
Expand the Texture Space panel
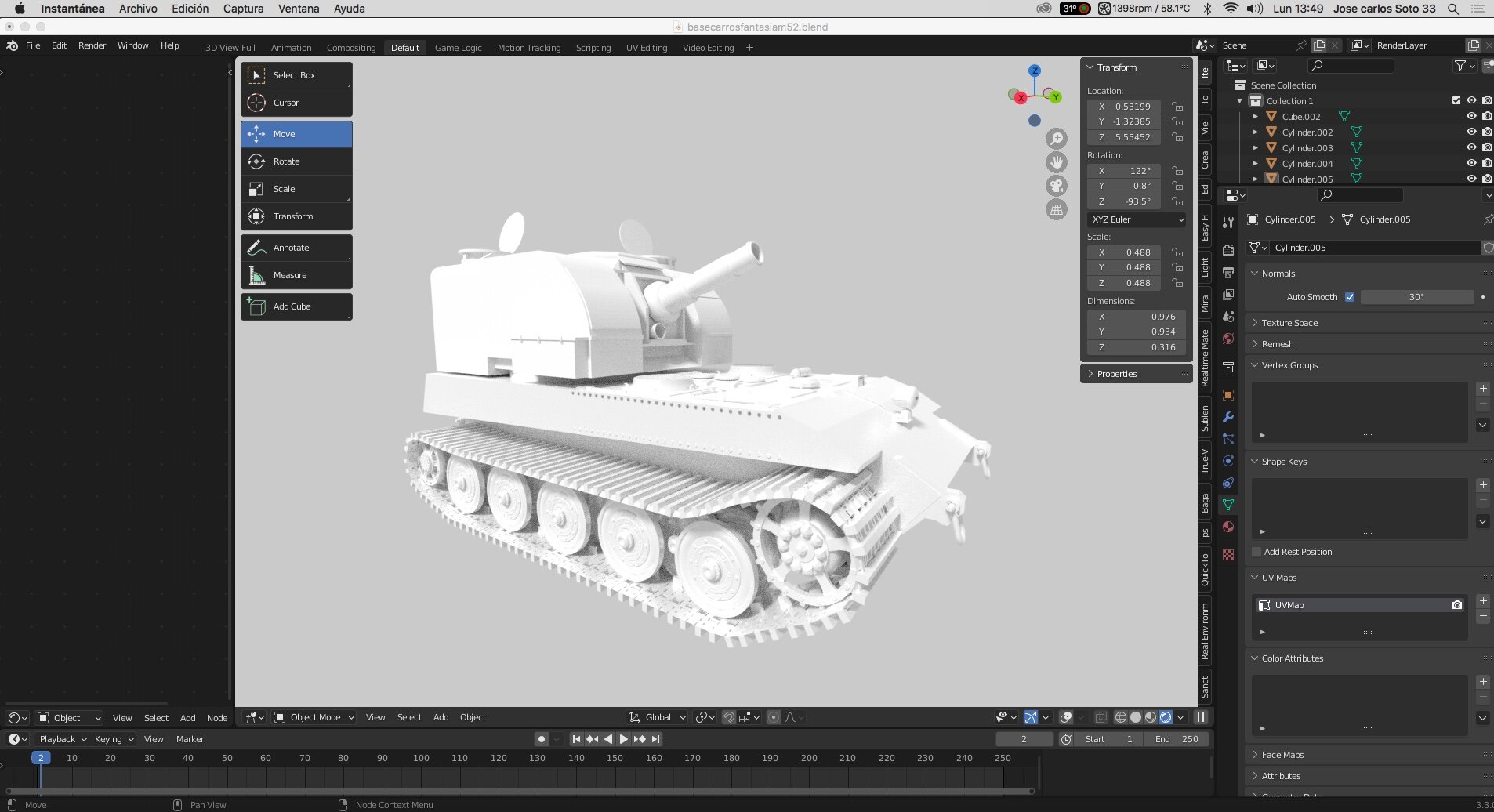[x=1289, y=323]
